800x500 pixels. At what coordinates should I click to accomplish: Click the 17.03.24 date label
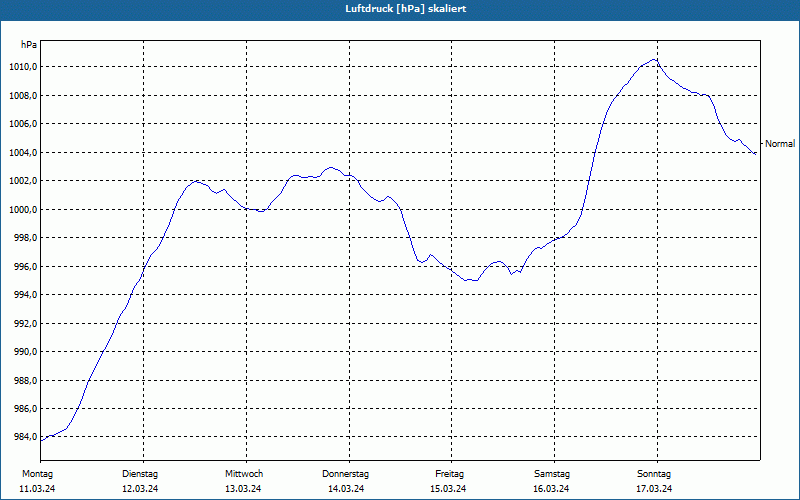coord(654,489)
